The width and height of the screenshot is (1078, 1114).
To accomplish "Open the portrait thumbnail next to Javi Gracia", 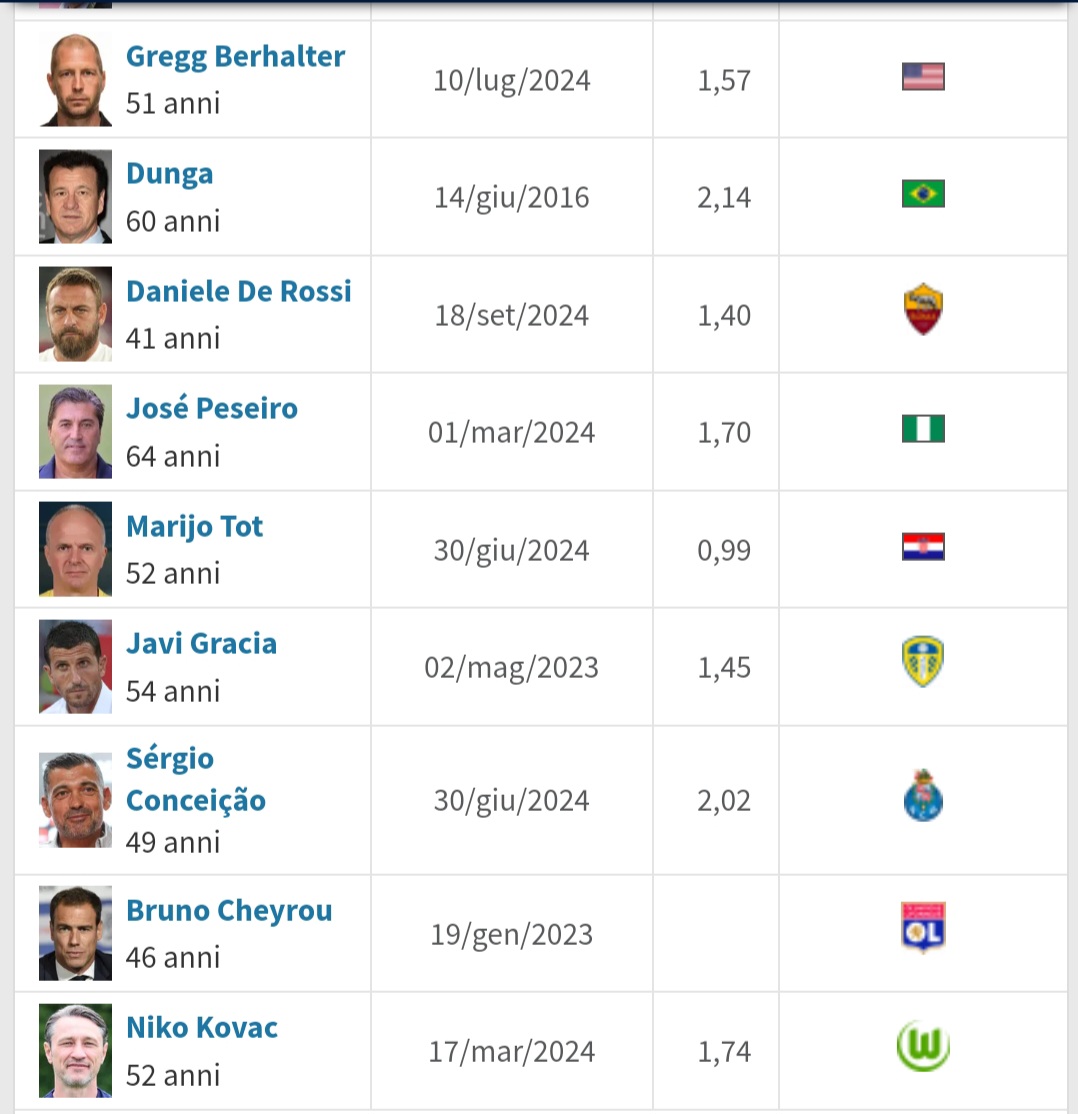I will tap(75, 667).
